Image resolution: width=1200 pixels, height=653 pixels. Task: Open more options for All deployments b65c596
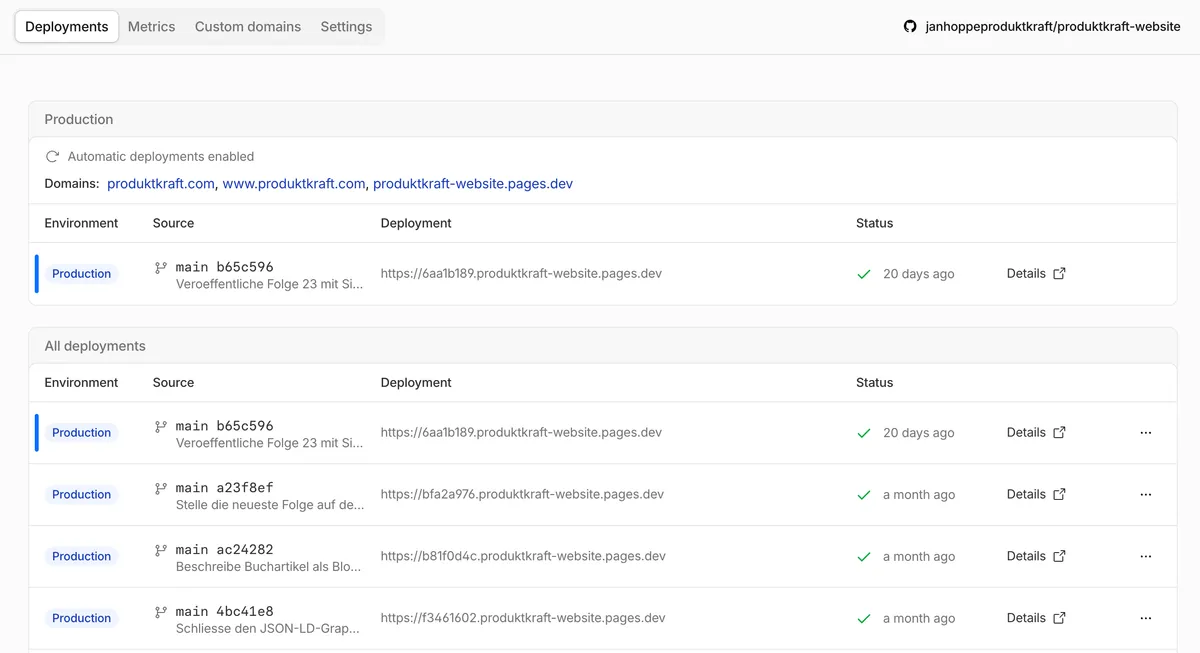pyautogui.click(x=1146, y=433)
